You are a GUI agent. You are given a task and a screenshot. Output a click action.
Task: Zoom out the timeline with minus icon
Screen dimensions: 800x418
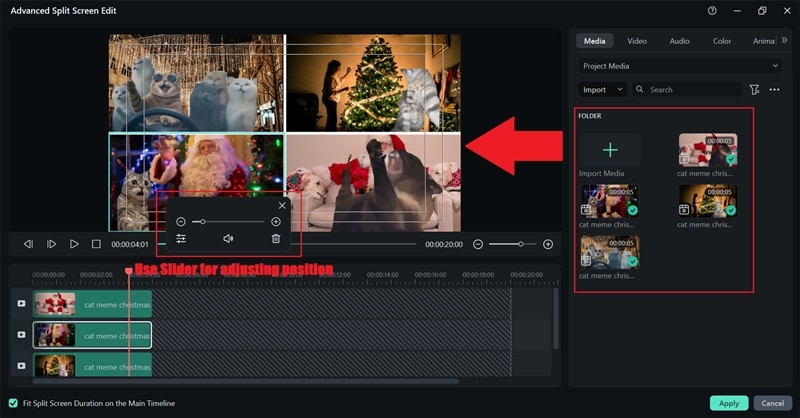click(478, 244)
